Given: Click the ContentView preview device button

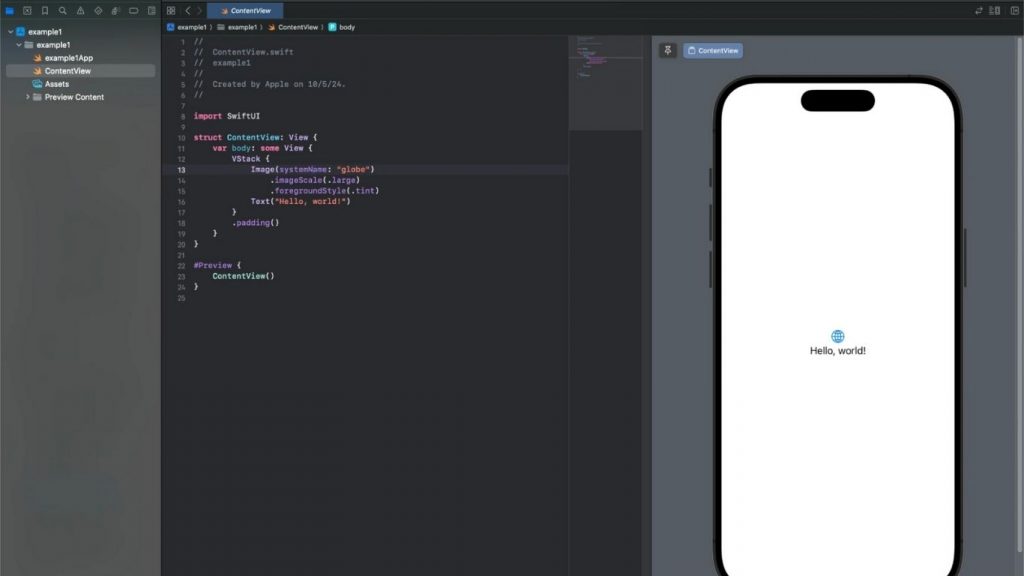Looking at the screenshot, I should [x=715, y=49].
